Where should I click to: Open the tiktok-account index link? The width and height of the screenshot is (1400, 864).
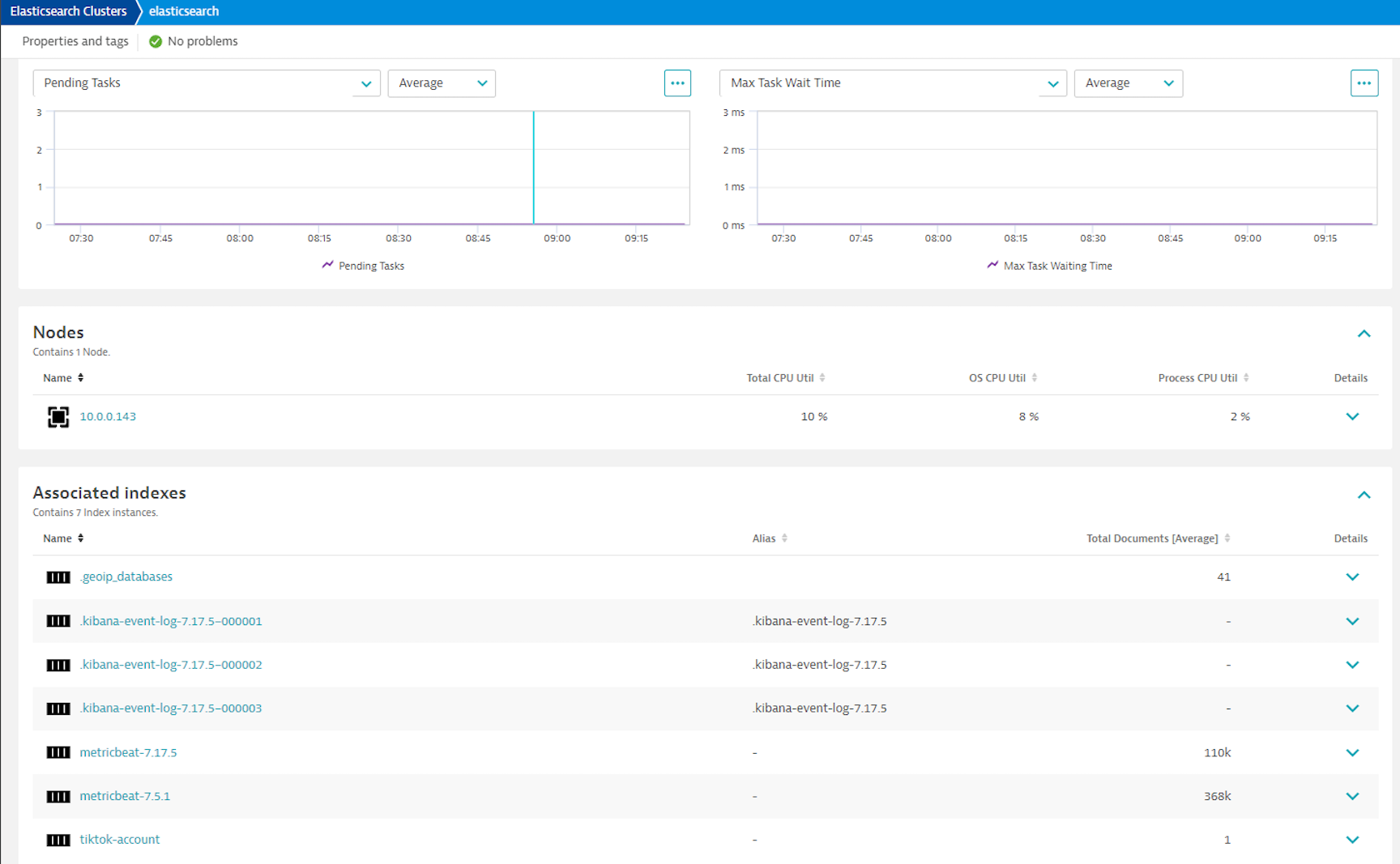(120, 840)
